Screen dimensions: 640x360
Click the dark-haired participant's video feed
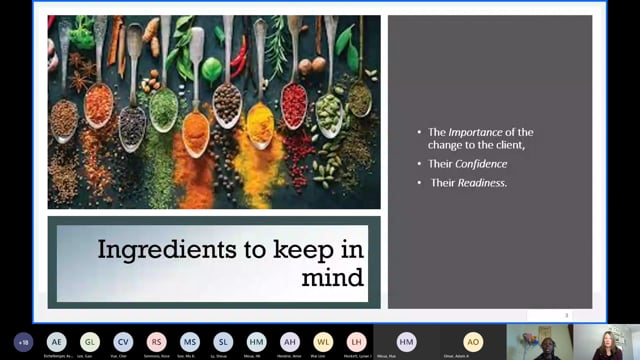click(x=540, y=342)
